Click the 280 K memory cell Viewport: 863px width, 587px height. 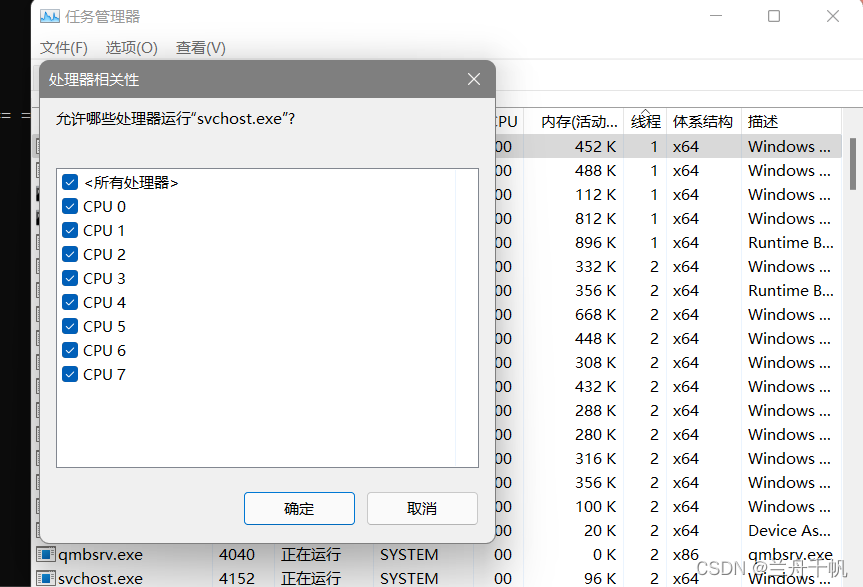coord(596,435)
